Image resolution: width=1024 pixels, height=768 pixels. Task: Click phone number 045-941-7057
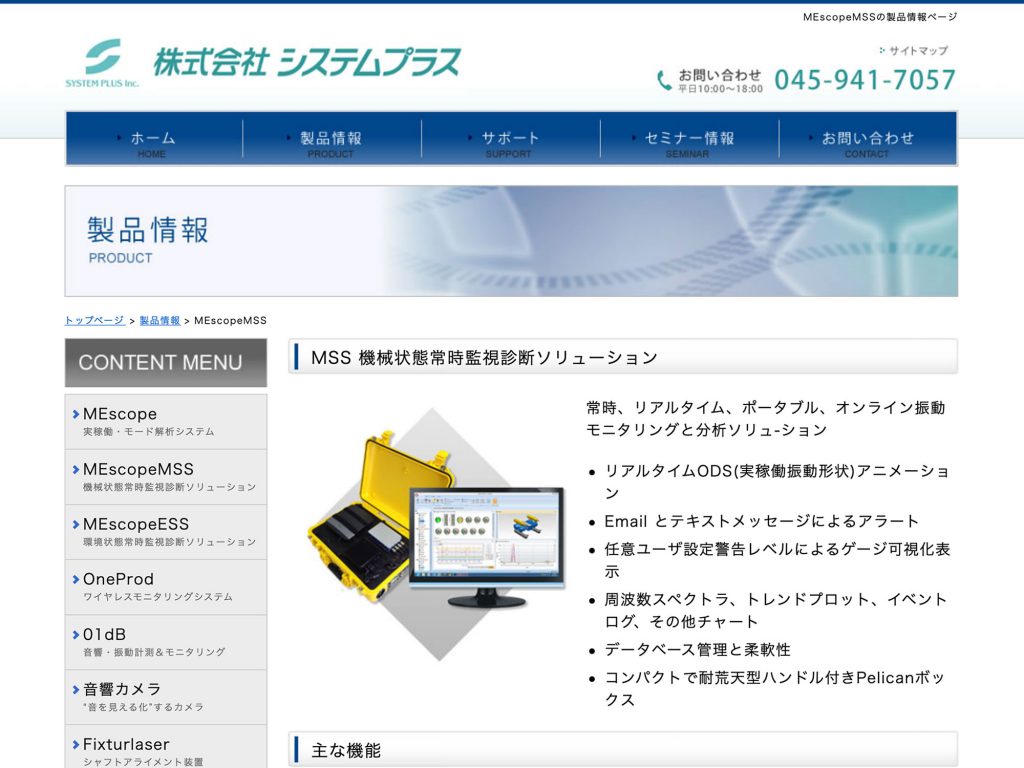point(865,80)
